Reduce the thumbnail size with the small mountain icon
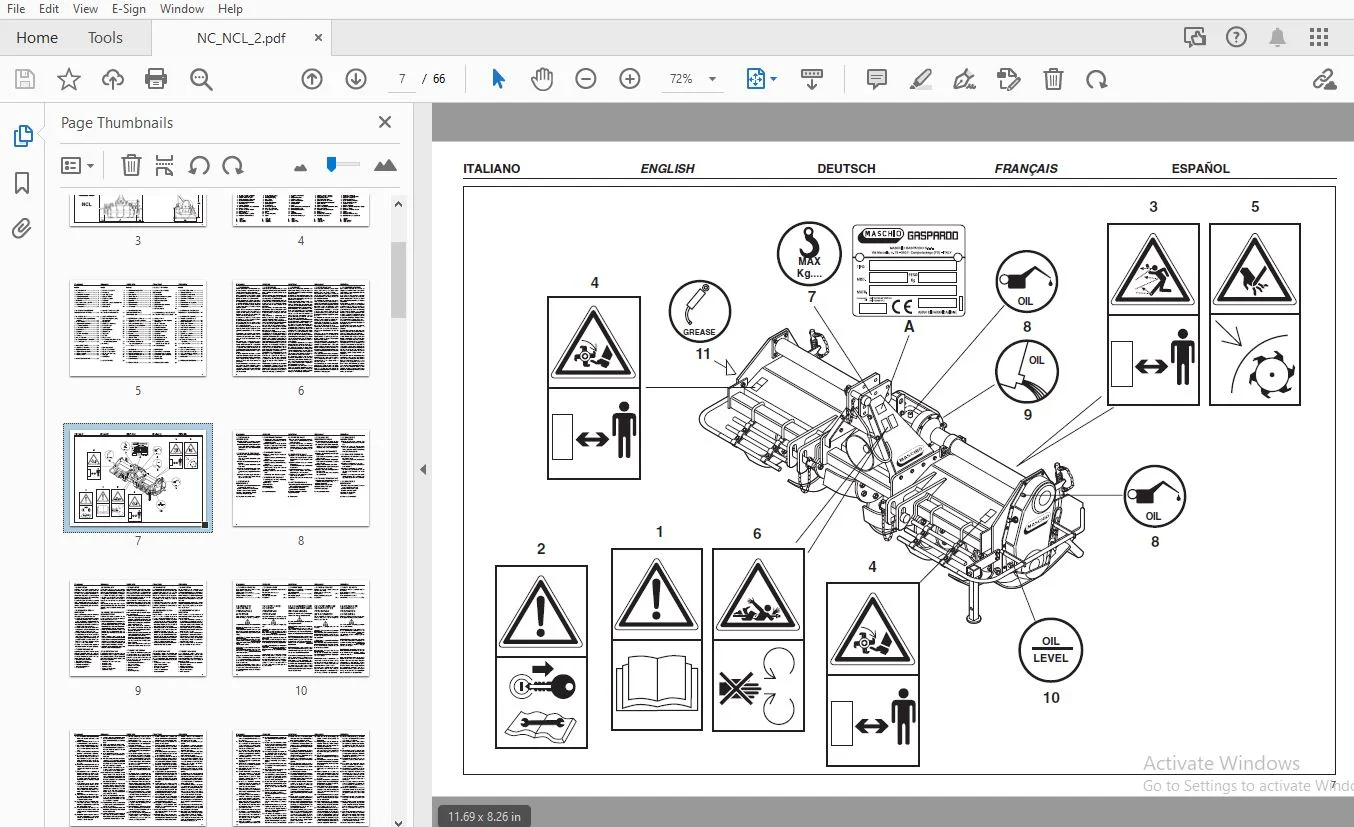This screenshot has height=827, width=1354. pyautogui.click(x=301, y=167)
